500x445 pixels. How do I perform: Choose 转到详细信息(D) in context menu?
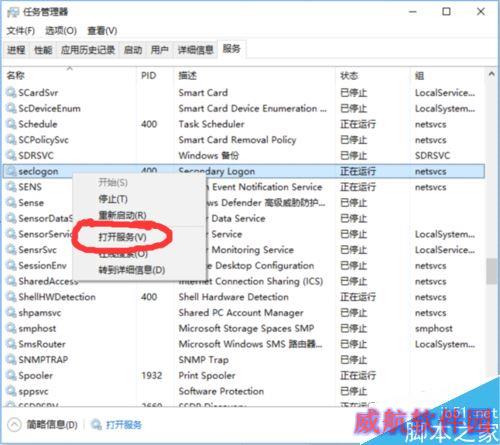(132, 270)
